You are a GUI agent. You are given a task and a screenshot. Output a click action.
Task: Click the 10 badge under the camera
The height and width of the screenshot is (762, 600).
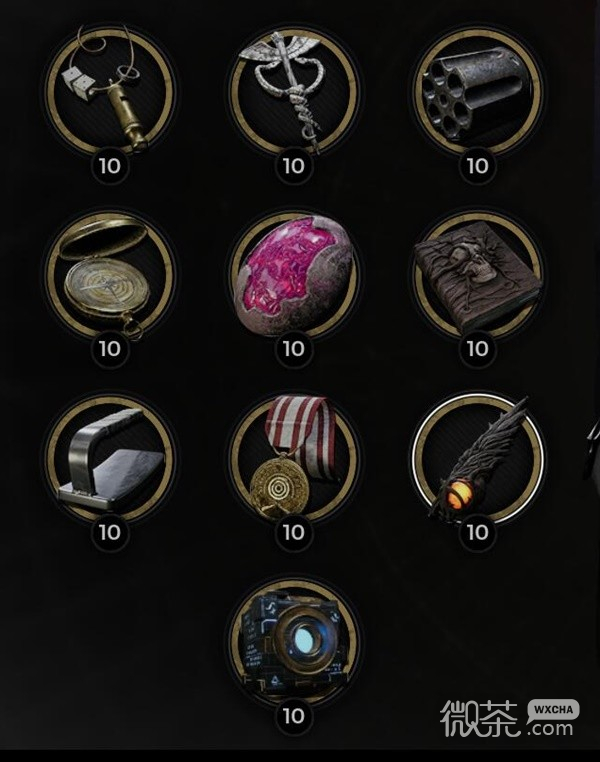[x=294, y=716]
